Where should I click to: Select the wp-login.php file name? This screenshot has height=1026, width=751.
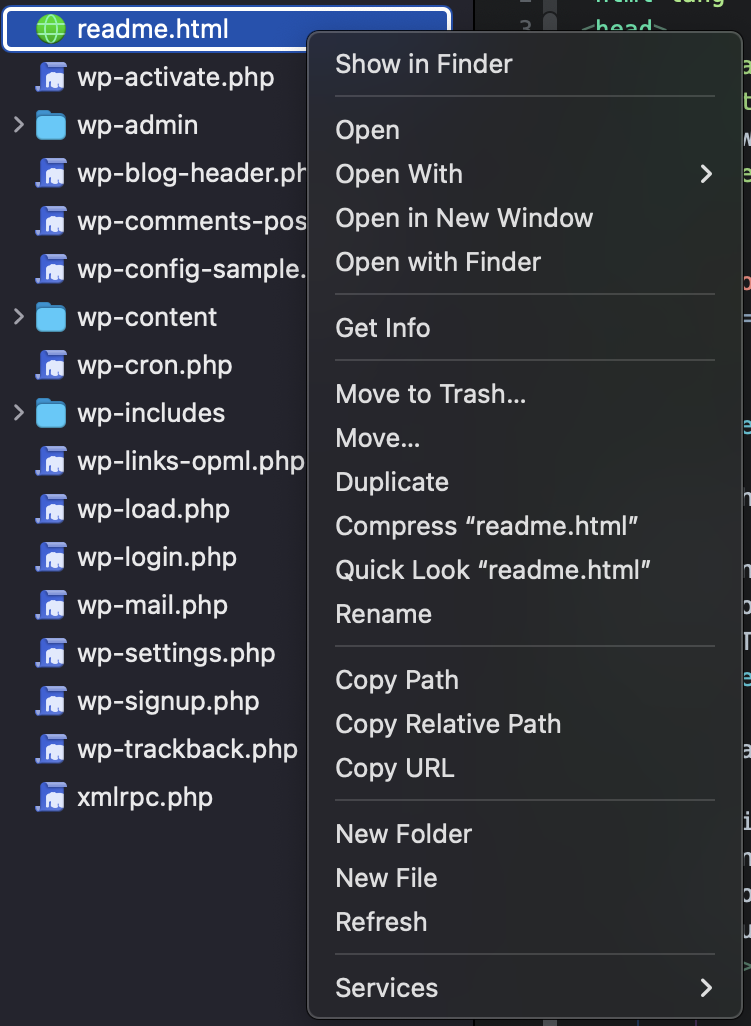[x=157, y=558]
